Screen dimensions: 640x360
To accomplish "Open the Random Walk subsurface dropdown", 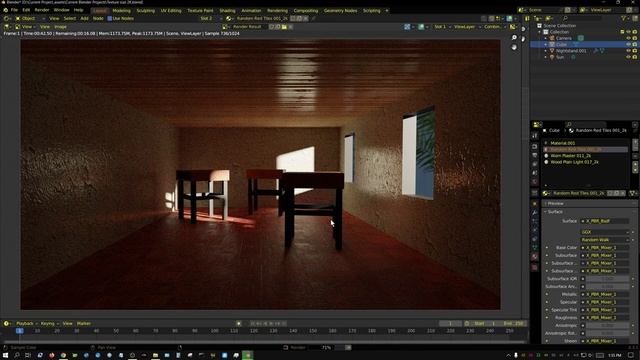I will pos(605,240).
